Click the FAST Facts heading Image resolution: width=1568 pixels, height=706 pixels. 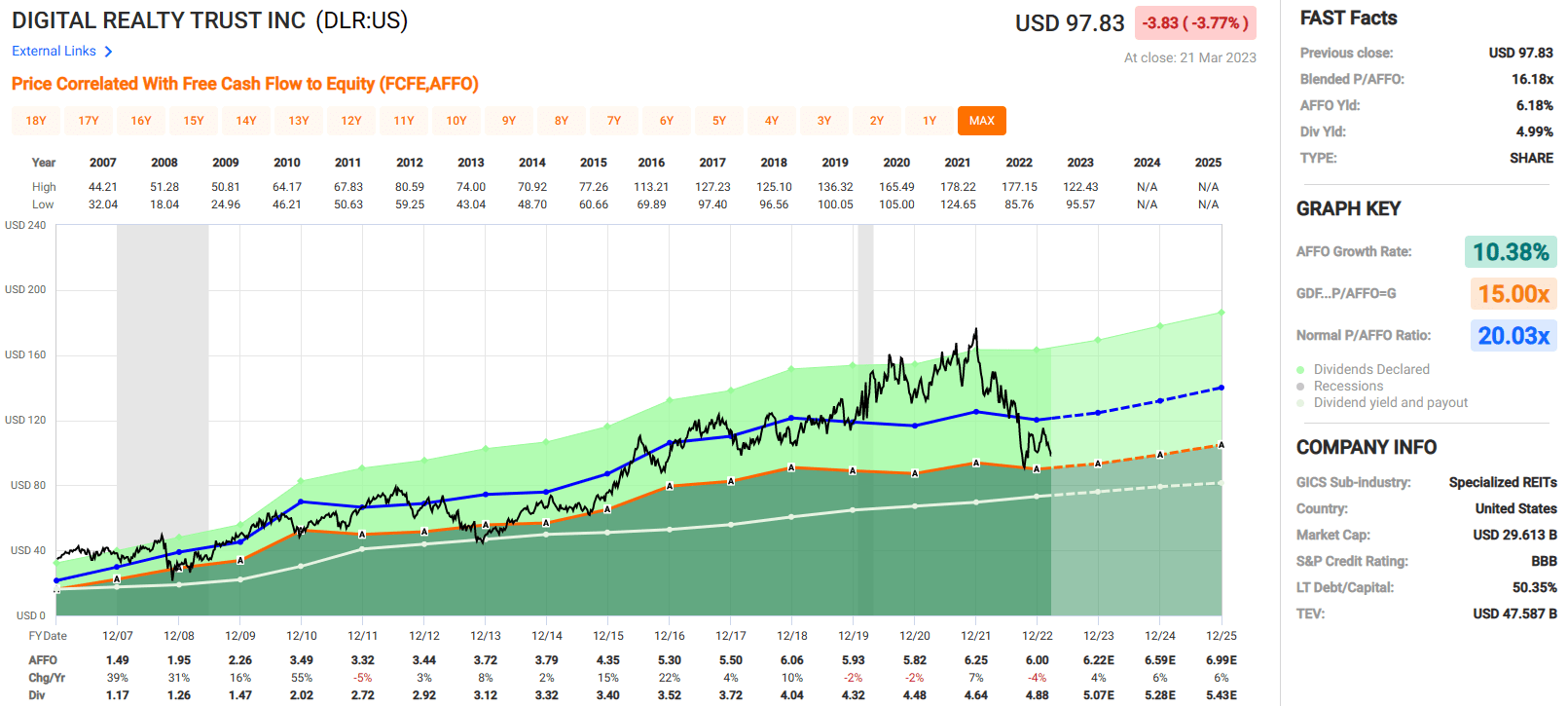[x=1348, y=19]
